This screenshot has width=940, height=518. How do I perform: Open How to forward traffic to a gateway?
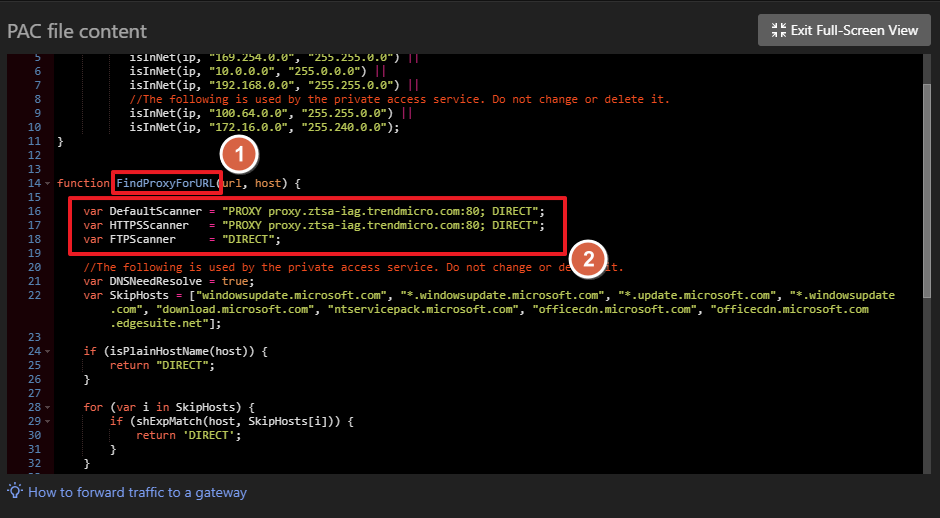137,492
